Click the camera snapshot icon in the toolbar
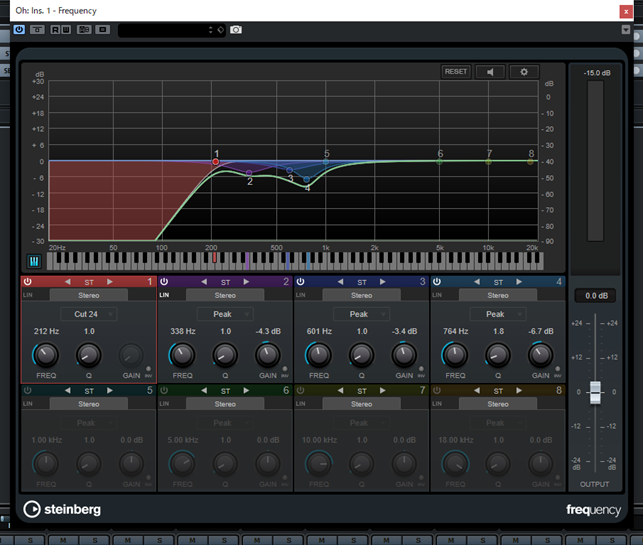The width and height of the screenshot is (643, 545). click(x=236, y=30)
